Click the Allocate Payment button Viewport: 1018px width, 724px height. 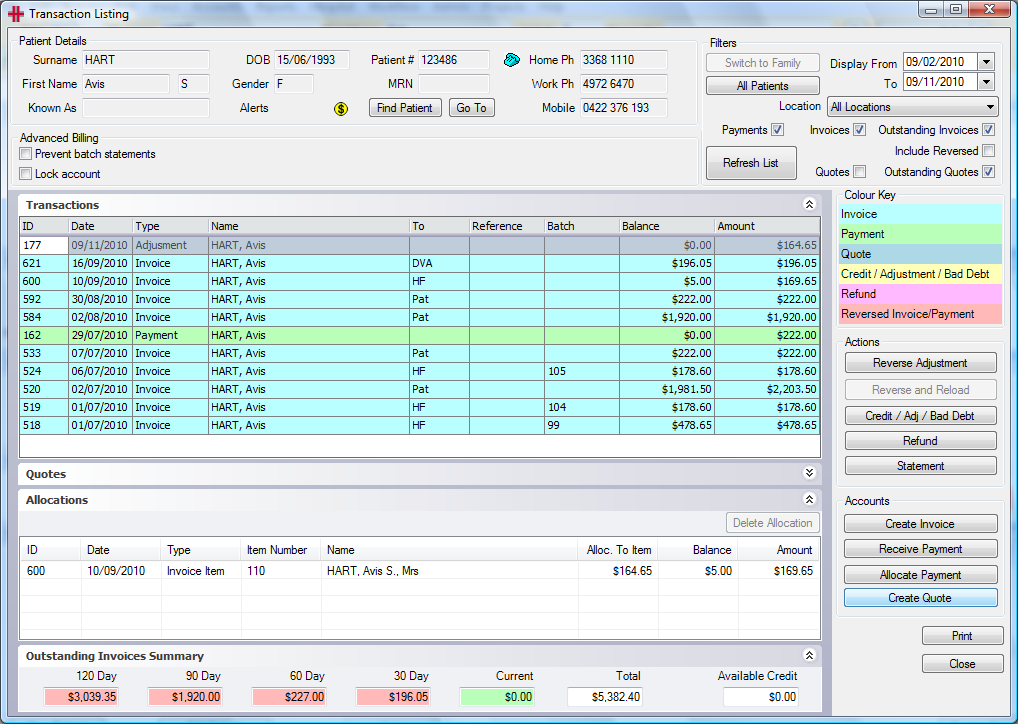pyautogui.click(x=921, y=575)
